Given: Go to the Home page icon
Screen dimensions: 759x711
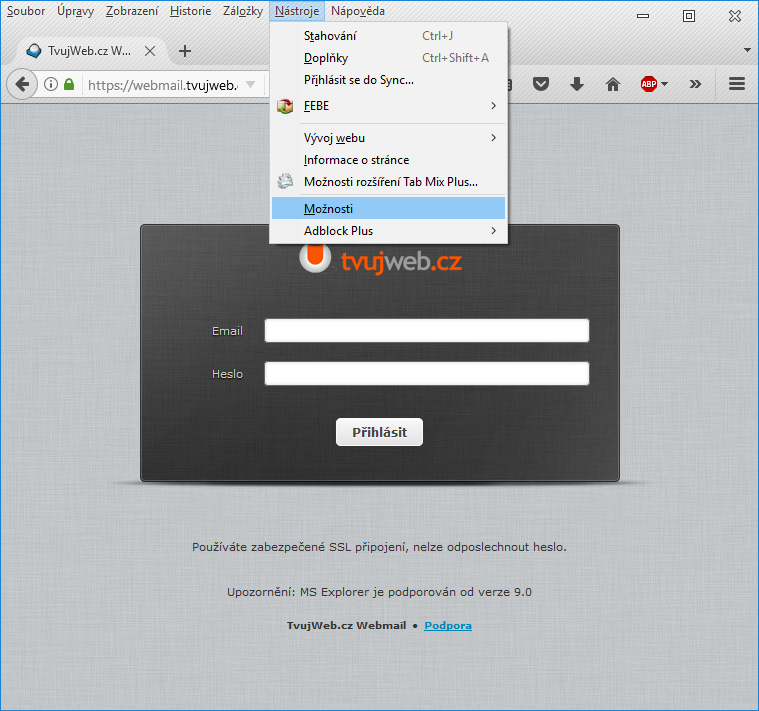Looking at the screenshot, I should pyautogui.click(x=613, y=85).
